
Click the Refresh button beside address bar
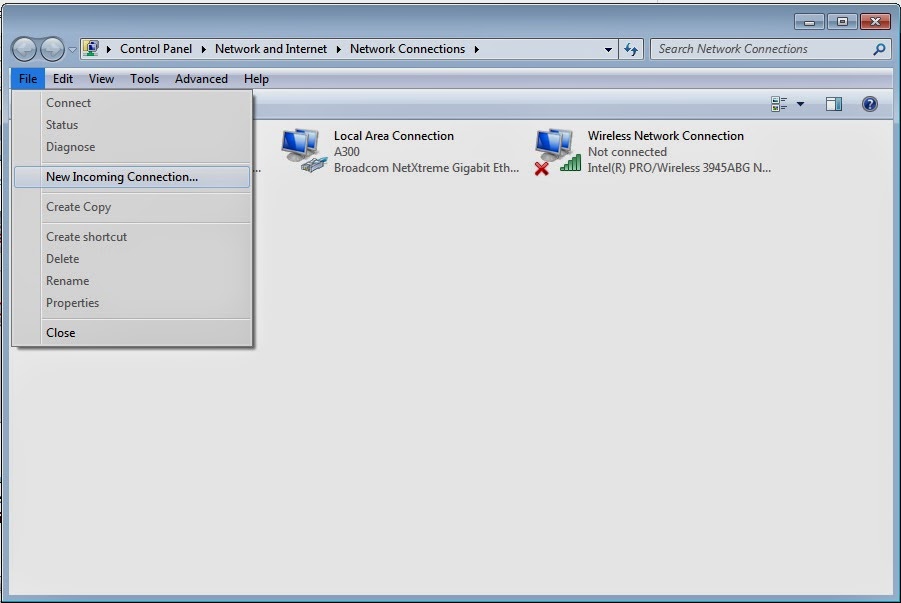coord(631,50)
